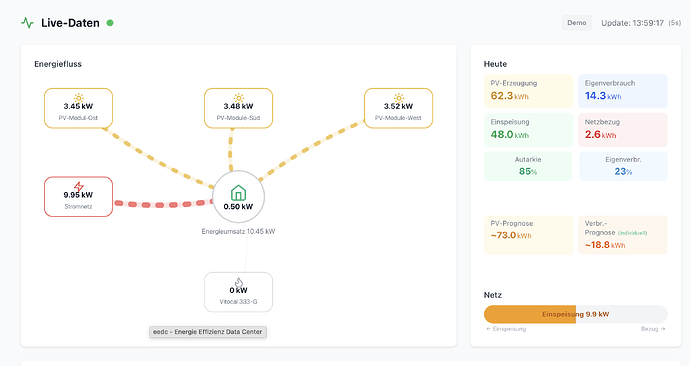Click the green house icon
Image resolution: width=690 pixels, height=366 pixels.
coord(238,193)
